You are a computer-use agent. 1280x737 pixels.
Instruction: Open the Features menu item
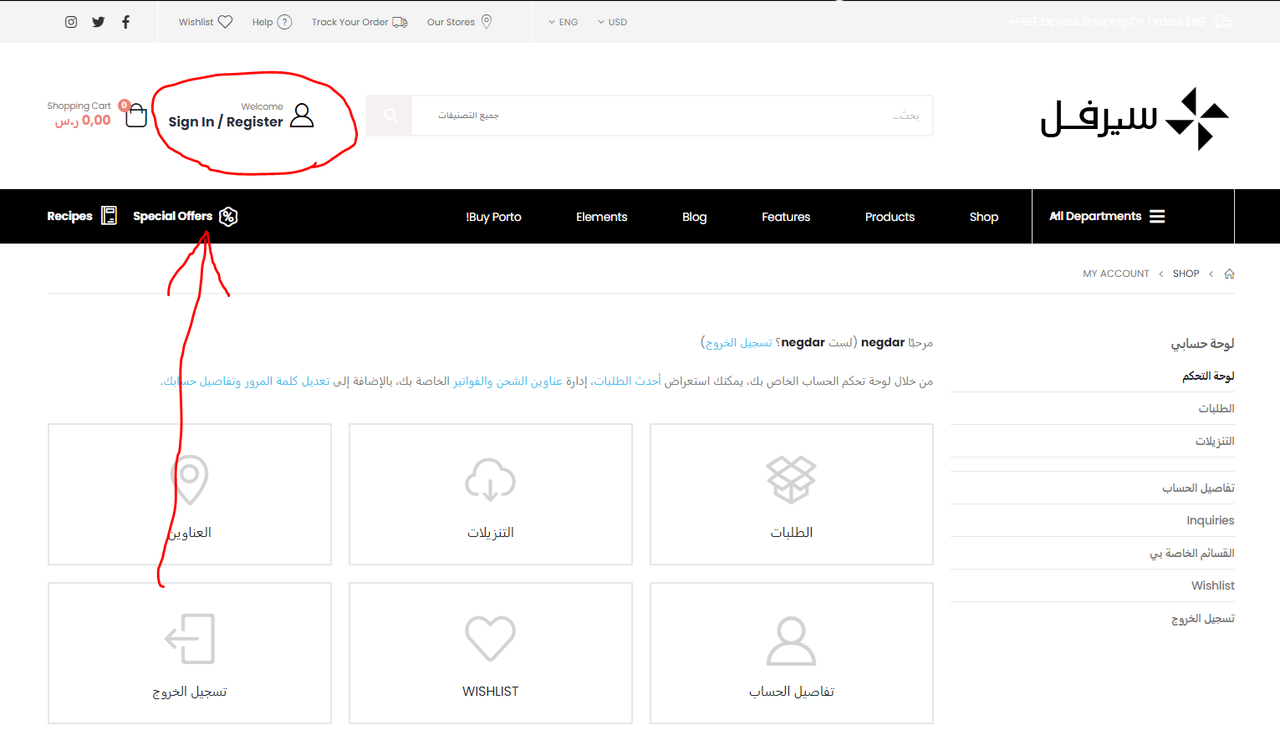pyautogui.click(x=786, y=217)
